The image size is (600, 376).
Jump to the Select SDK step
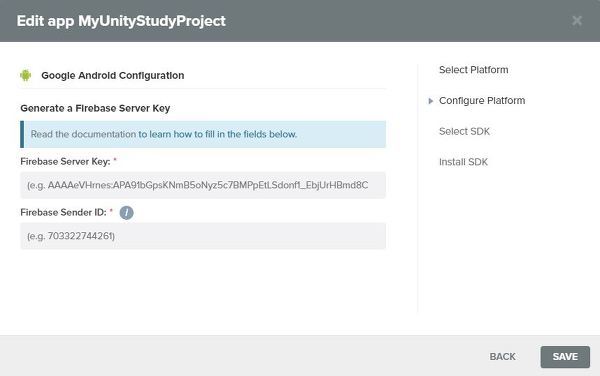(x=464, y=131)
